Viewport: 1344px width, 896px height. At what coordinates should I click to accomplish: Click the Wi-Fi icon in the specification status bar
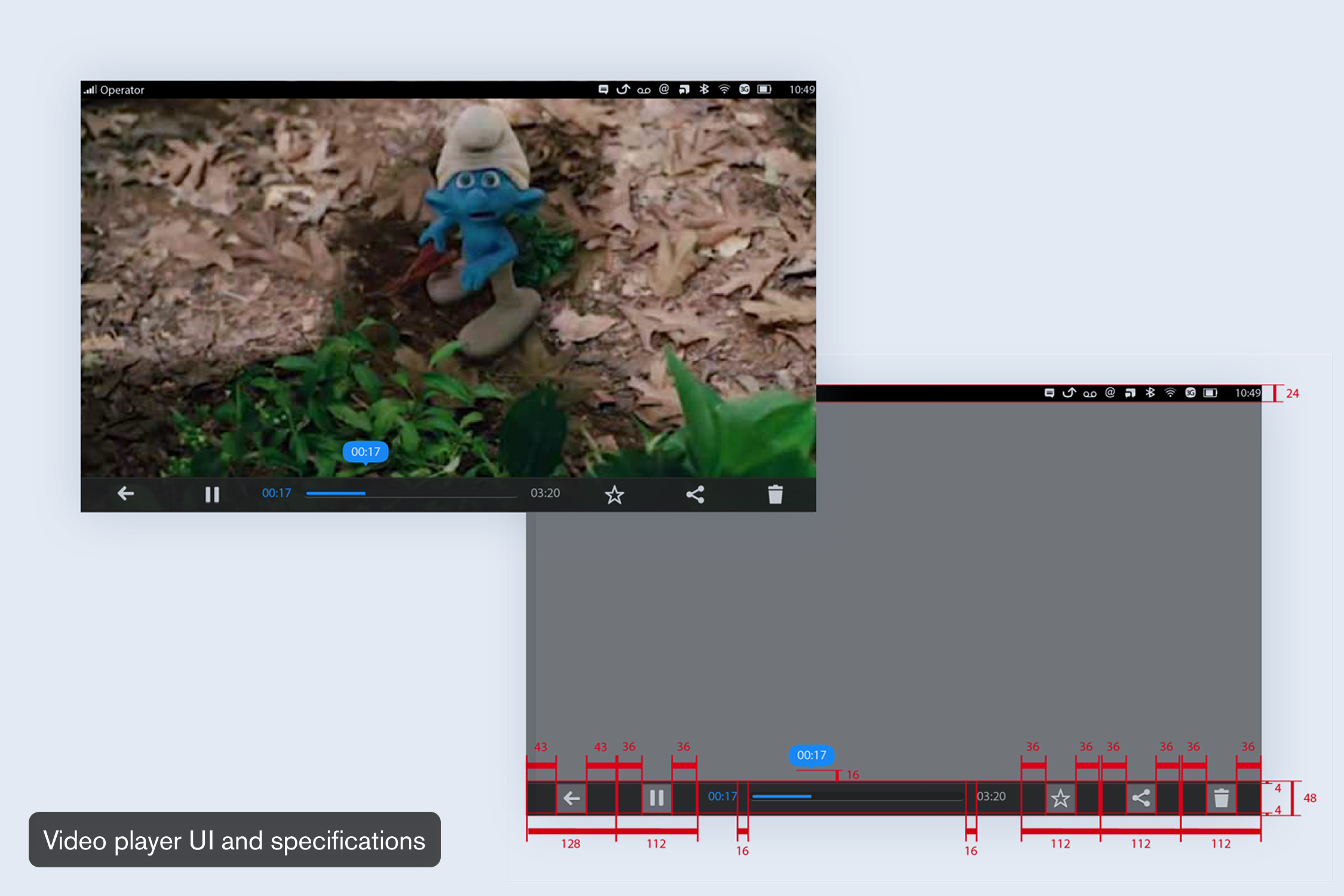click(x=1170, y=392)
